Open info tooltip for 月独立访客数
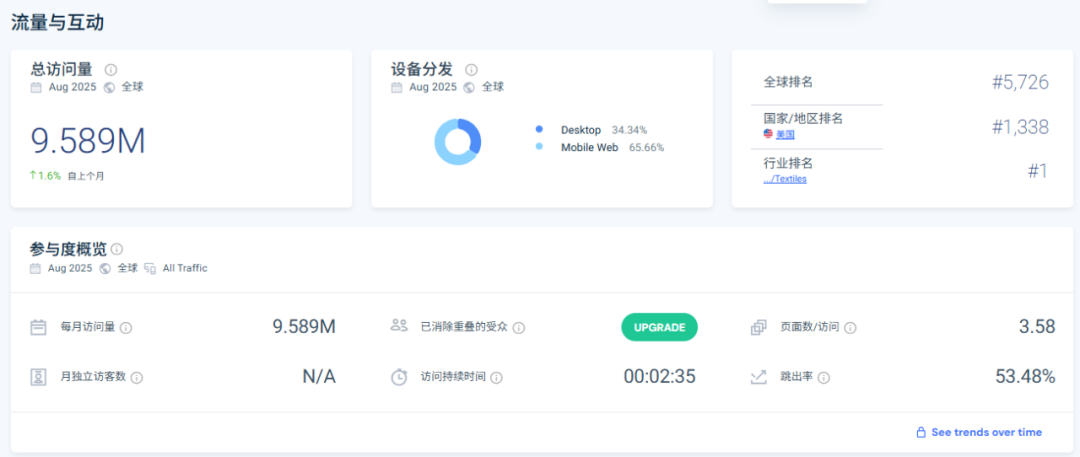The image size is (1080, 457). [x=137, y=377]
